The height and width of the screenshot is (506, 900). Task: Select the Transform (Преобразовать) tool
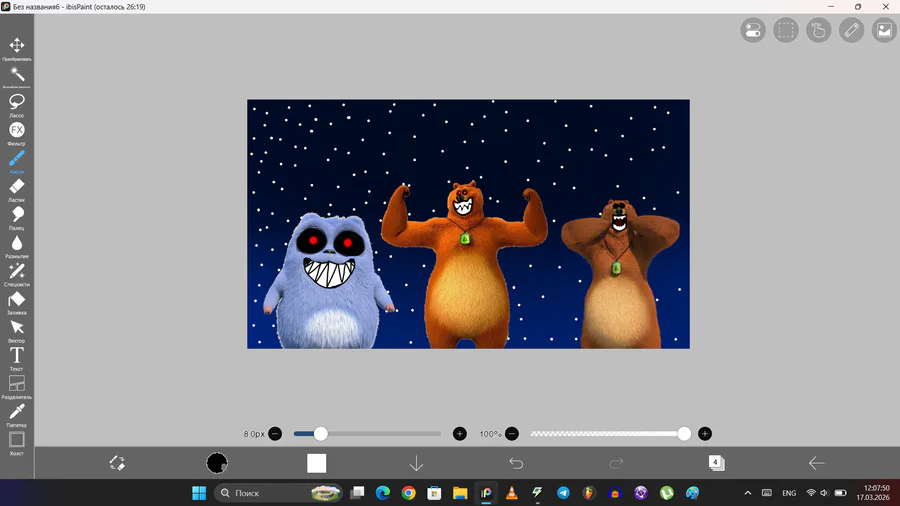pyautogui.click(x=17, y=49)
